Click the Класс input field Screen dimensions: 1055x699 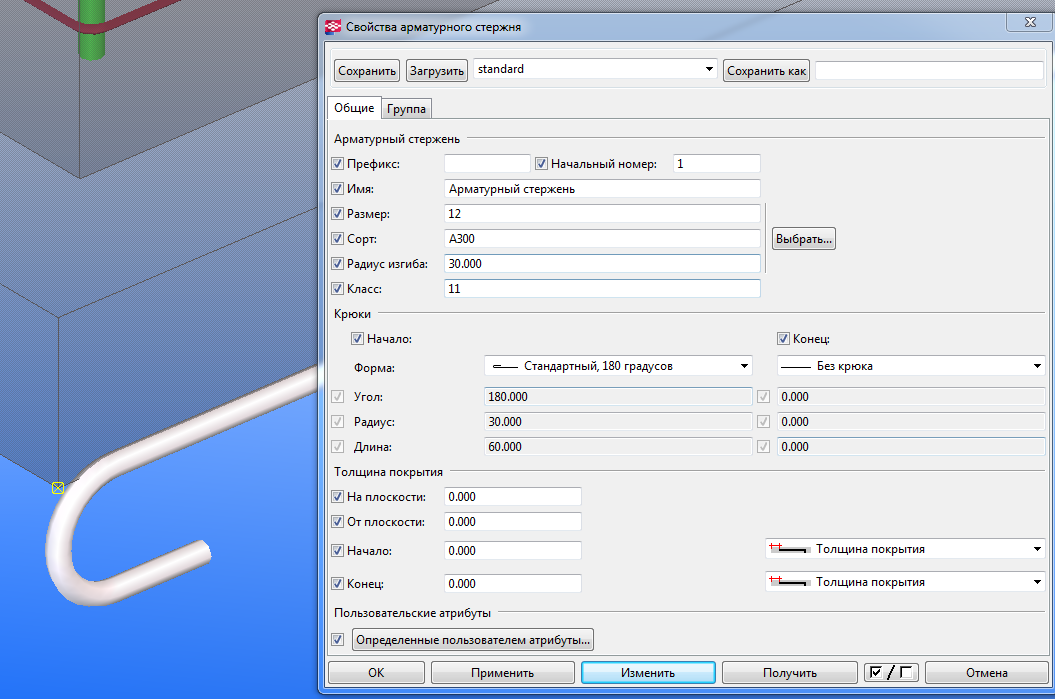(601, 289)
